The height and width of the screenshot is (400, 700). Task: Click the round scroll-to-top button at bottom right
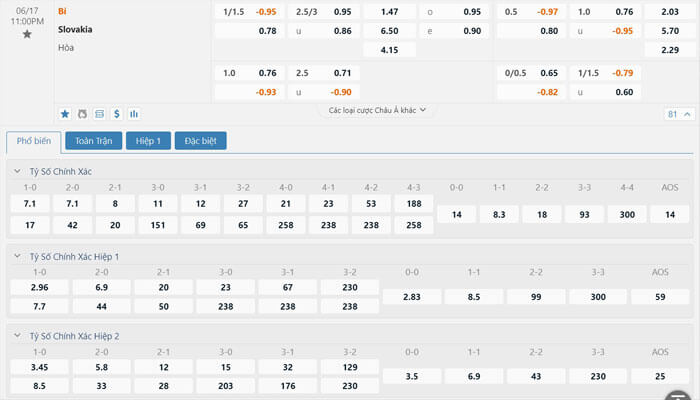point(678,396)
